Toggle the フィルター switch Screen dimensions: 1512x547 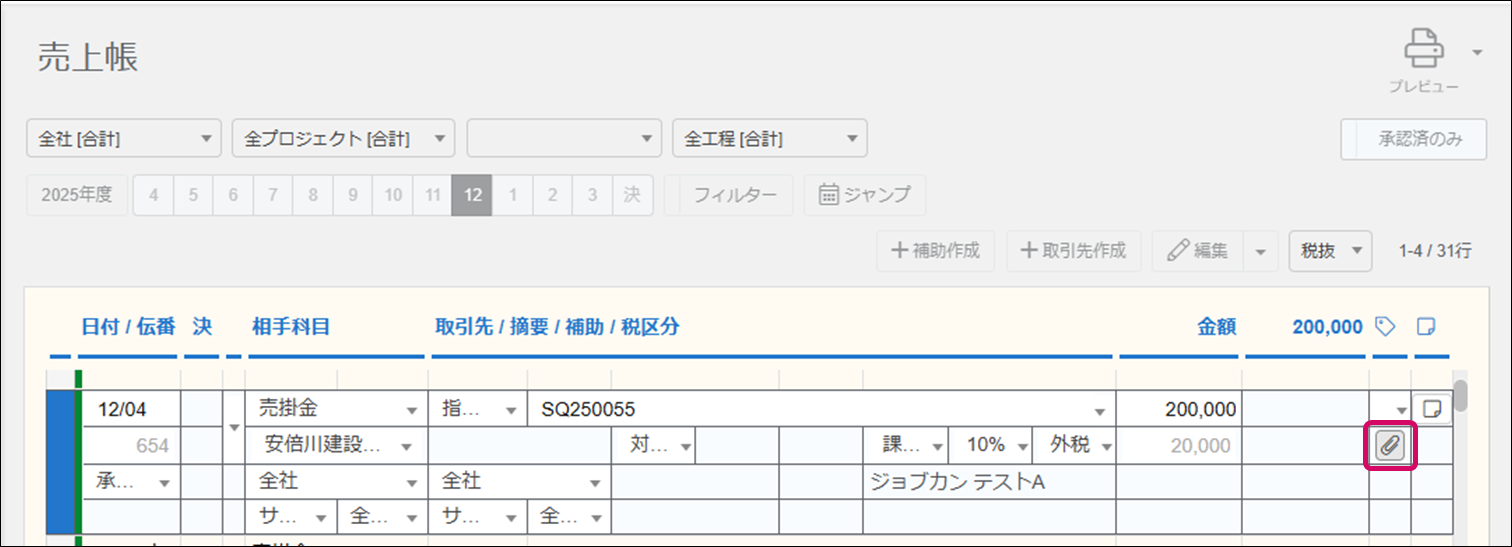pyautogui.click(x=728, y=195)
